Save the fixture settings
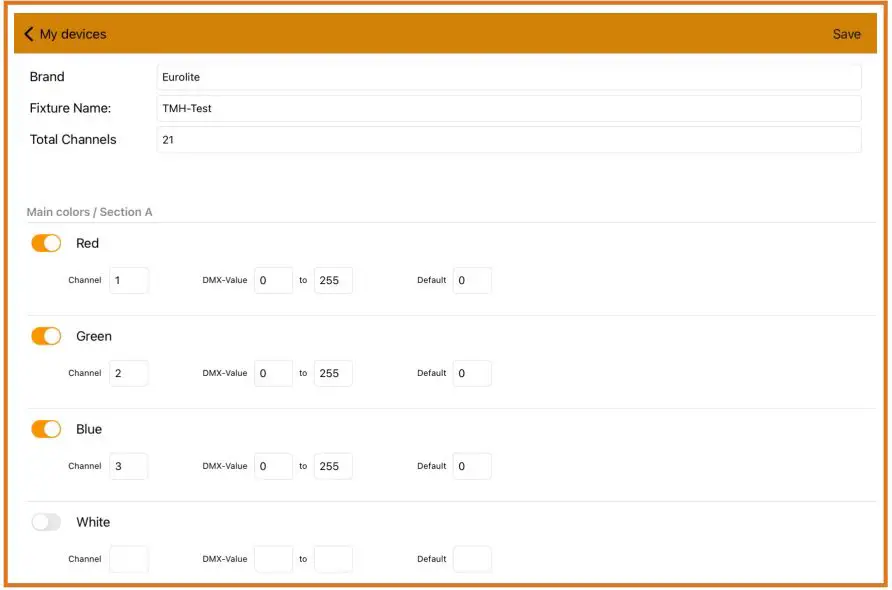892x590 pixels. (x=846, y=34)
